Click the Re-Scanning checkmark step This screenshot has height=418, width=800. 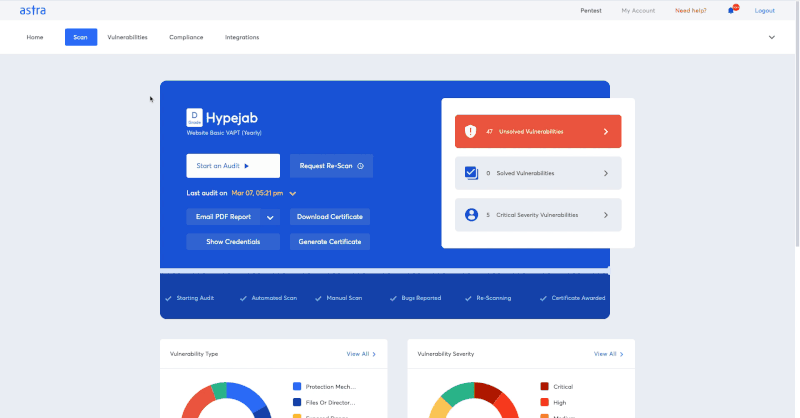point(488,298)
